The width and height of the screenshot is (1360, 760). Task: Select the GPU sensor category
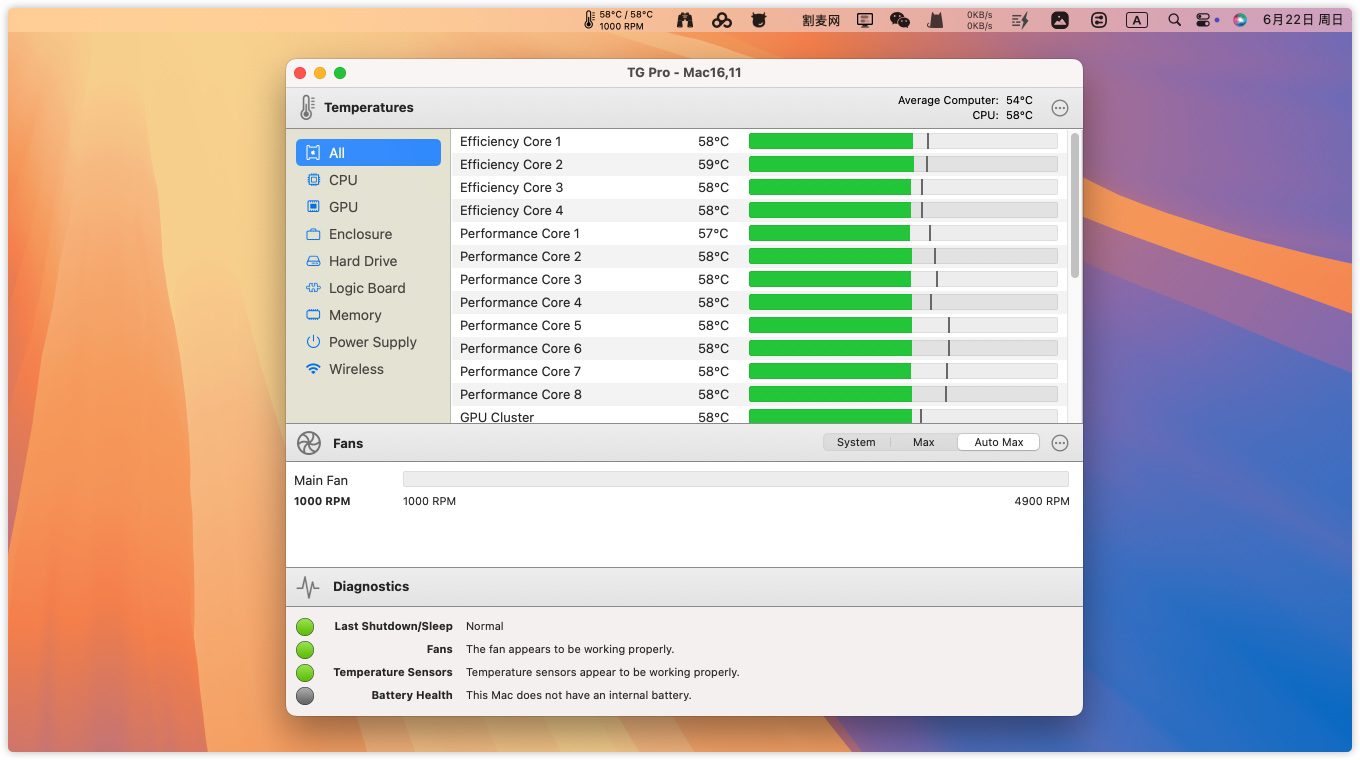368,207
